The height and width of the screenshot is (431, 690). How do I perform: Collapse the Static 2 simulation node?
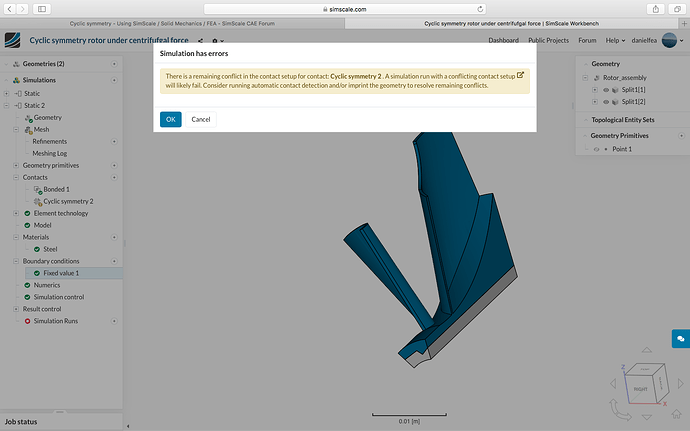[6, 106]
